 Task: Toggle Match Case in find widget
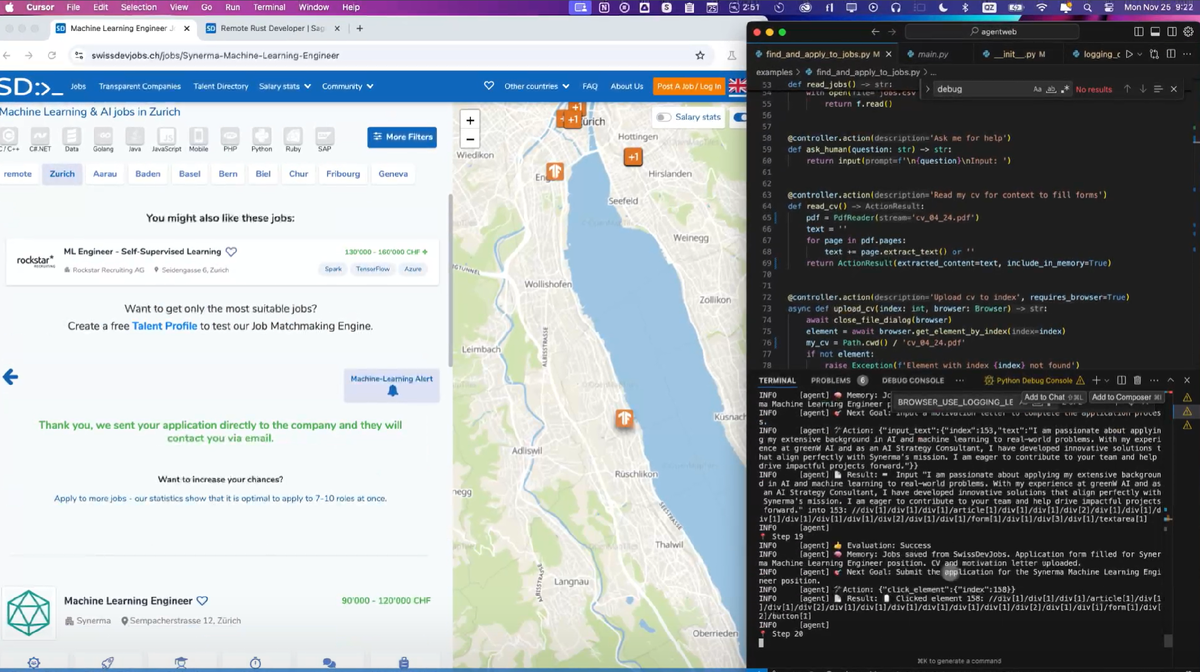(x=1037, y=89)
